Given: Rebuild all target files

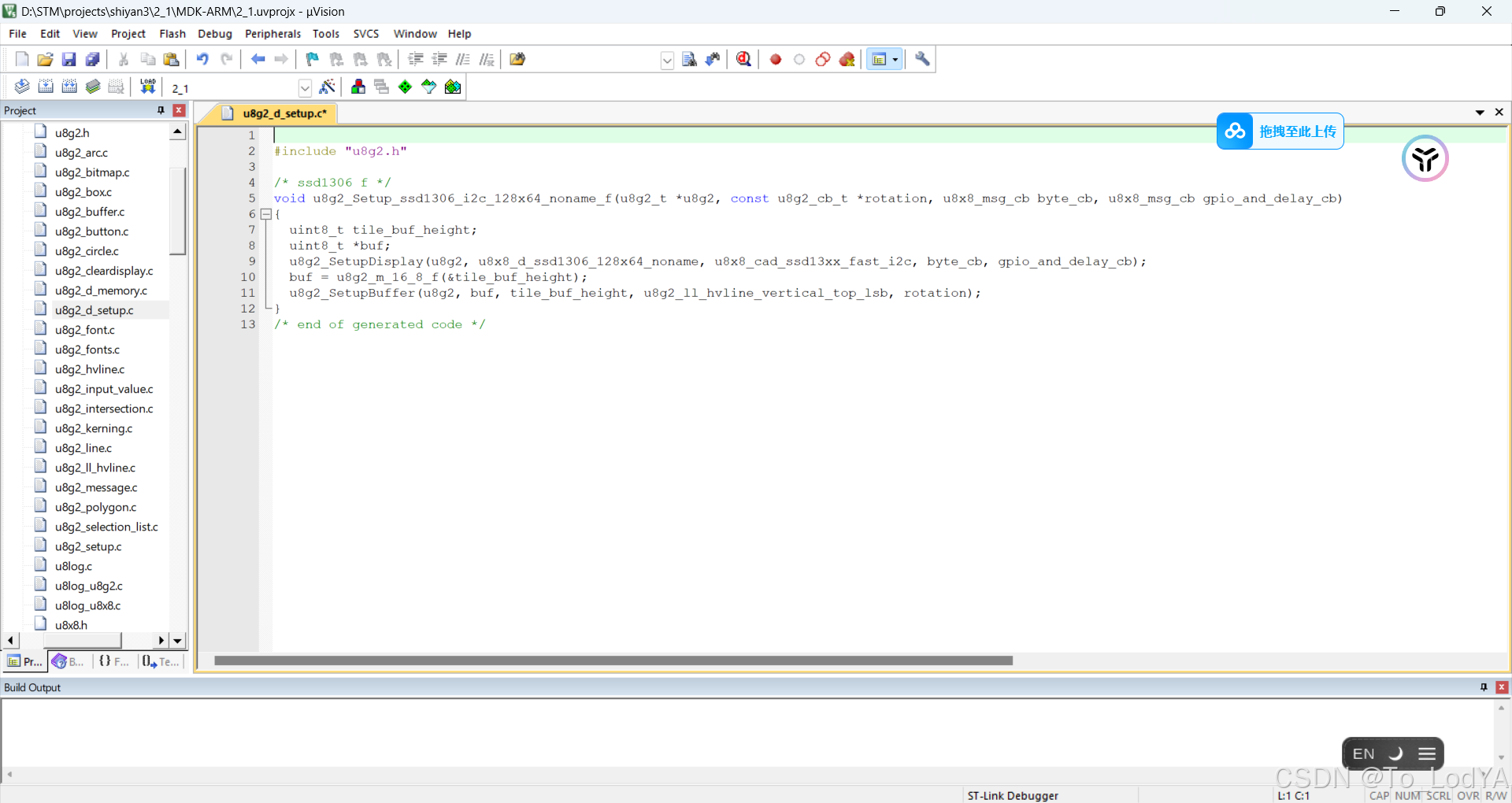Looking at the screenshot, I should (69, 87).
